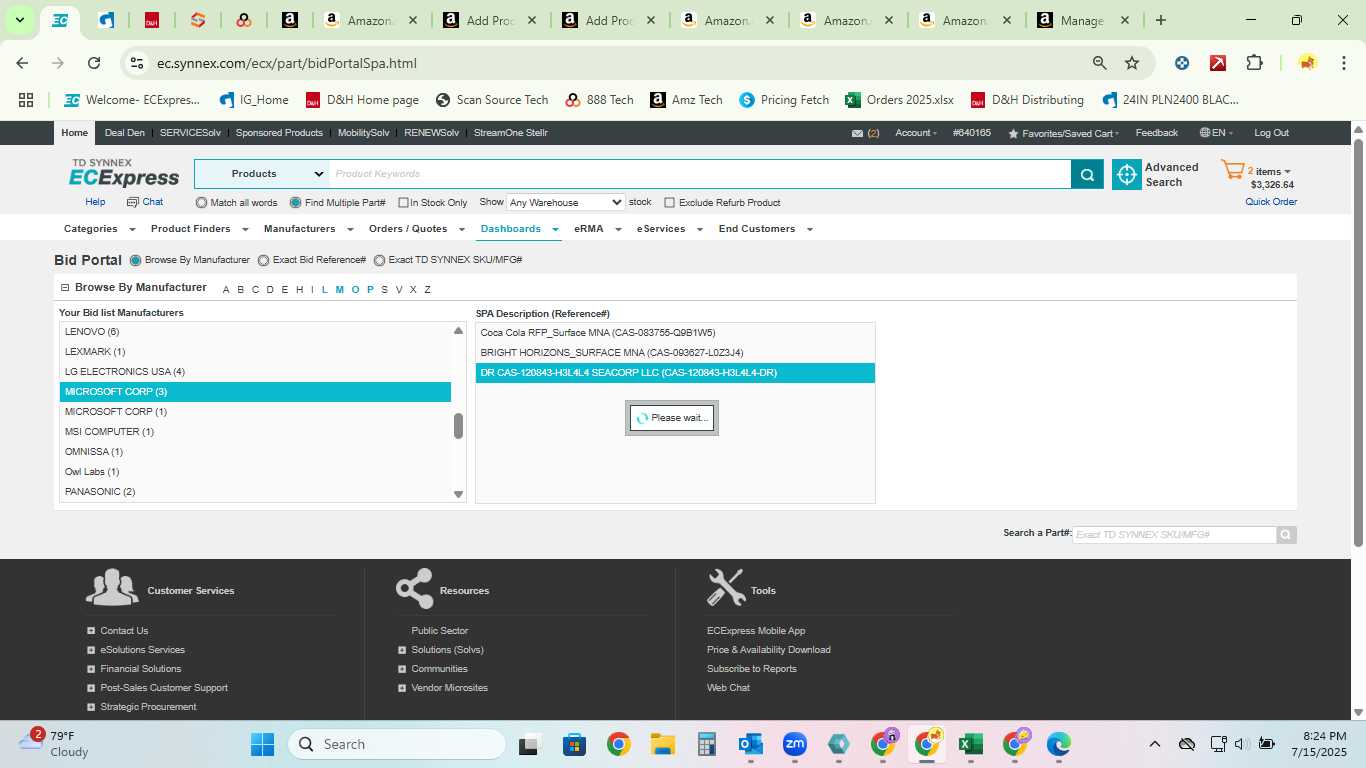This screenshot has width=1366, height=768.
Task: Expand the eSolutions Services footer item
Action: tap(91, 650)
